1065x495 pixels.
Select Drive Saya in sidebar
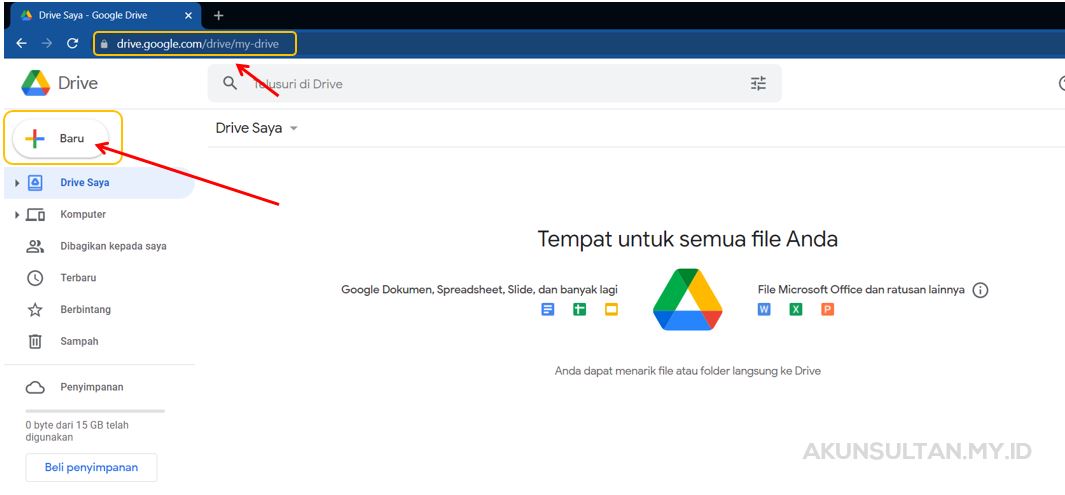[x=99, y=183]
